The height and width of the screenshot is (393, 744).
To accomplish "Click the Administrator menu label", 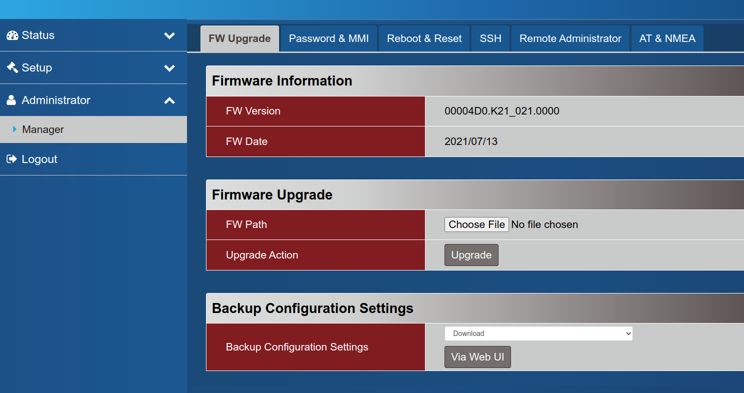I will (56, 100).
